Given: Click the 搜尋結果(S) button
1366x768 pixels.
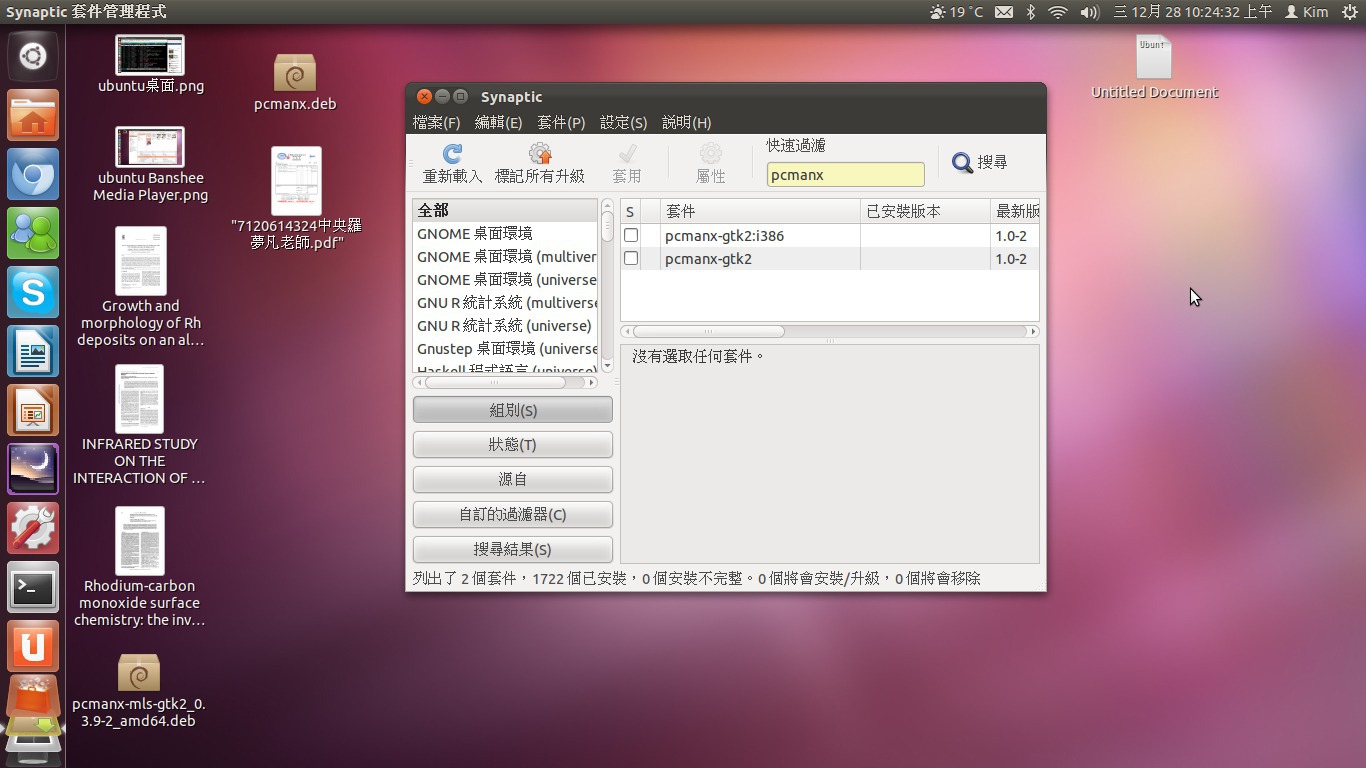Looking at the screenshot, I should tap(513, 549).
